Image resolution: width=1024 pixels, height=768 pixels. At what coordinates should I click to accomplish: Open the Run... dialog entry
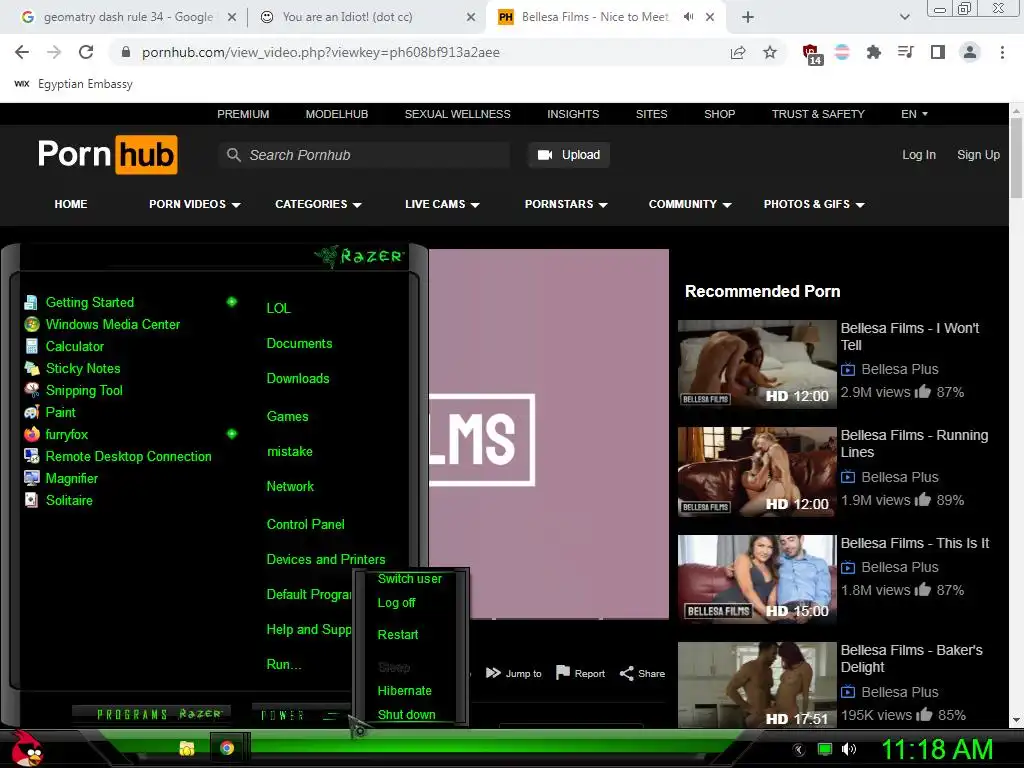coord(284,664)
